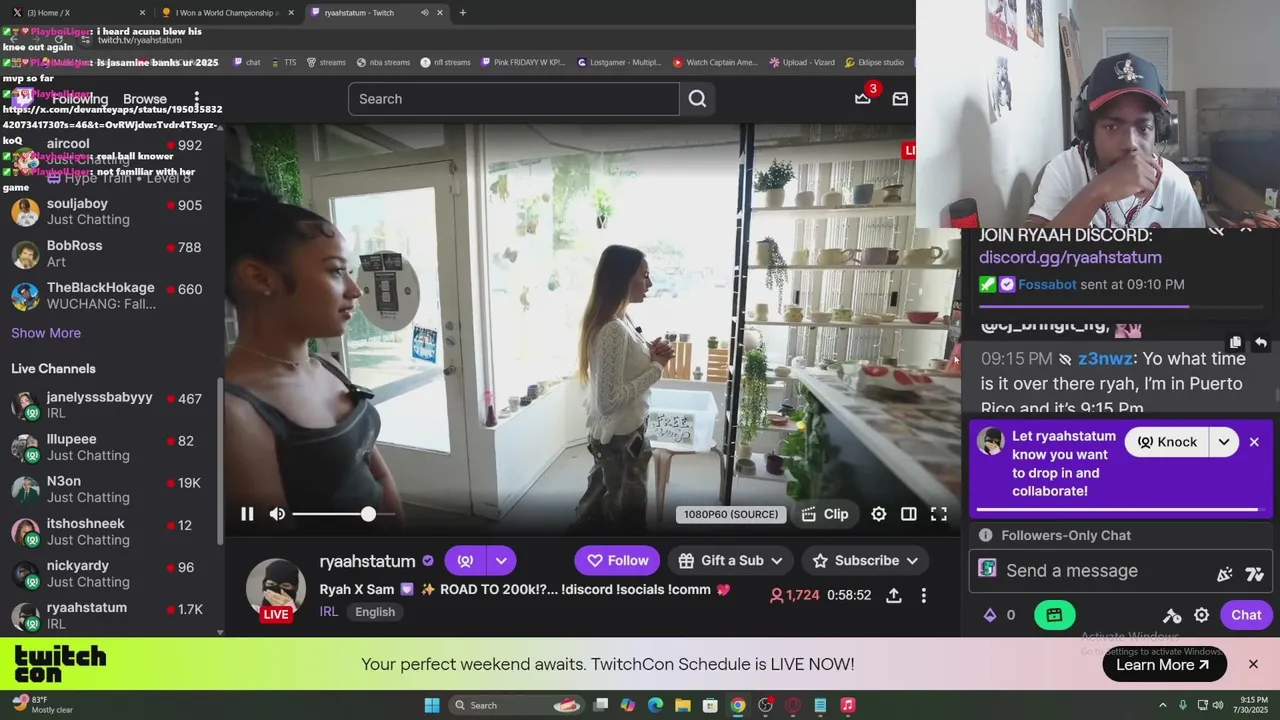Expand the Knock options chevron
The width and height of the screenshot is (1280, 720).
click(1224, 442)
